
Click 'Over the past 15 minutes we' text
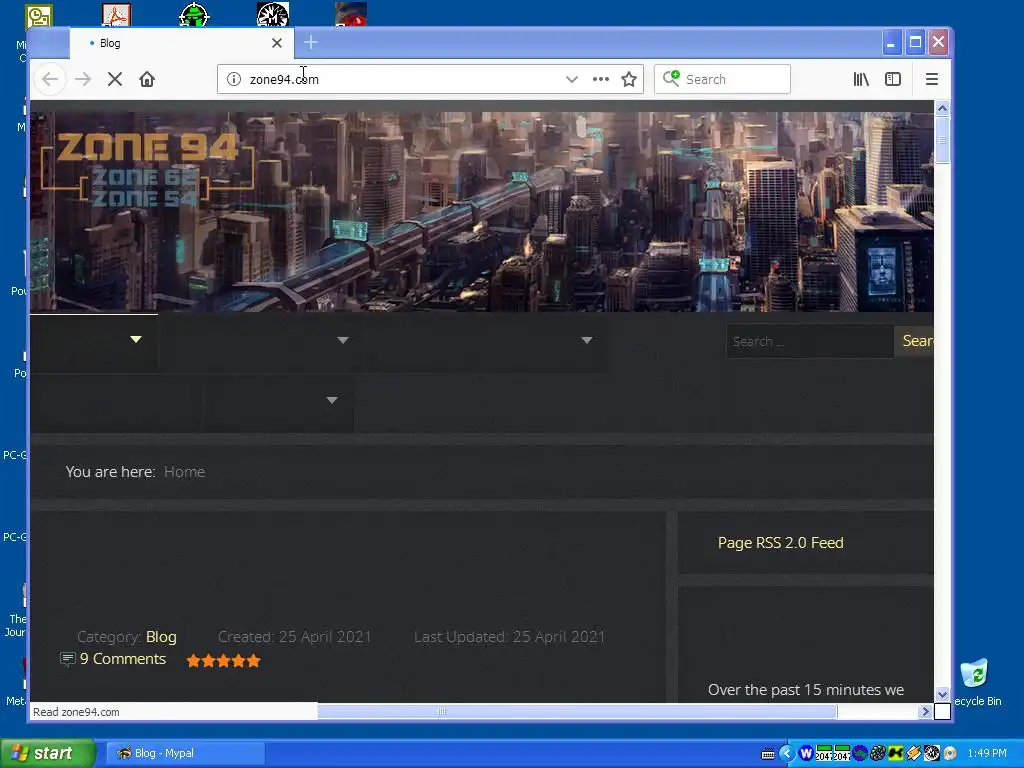pos(806,690)
